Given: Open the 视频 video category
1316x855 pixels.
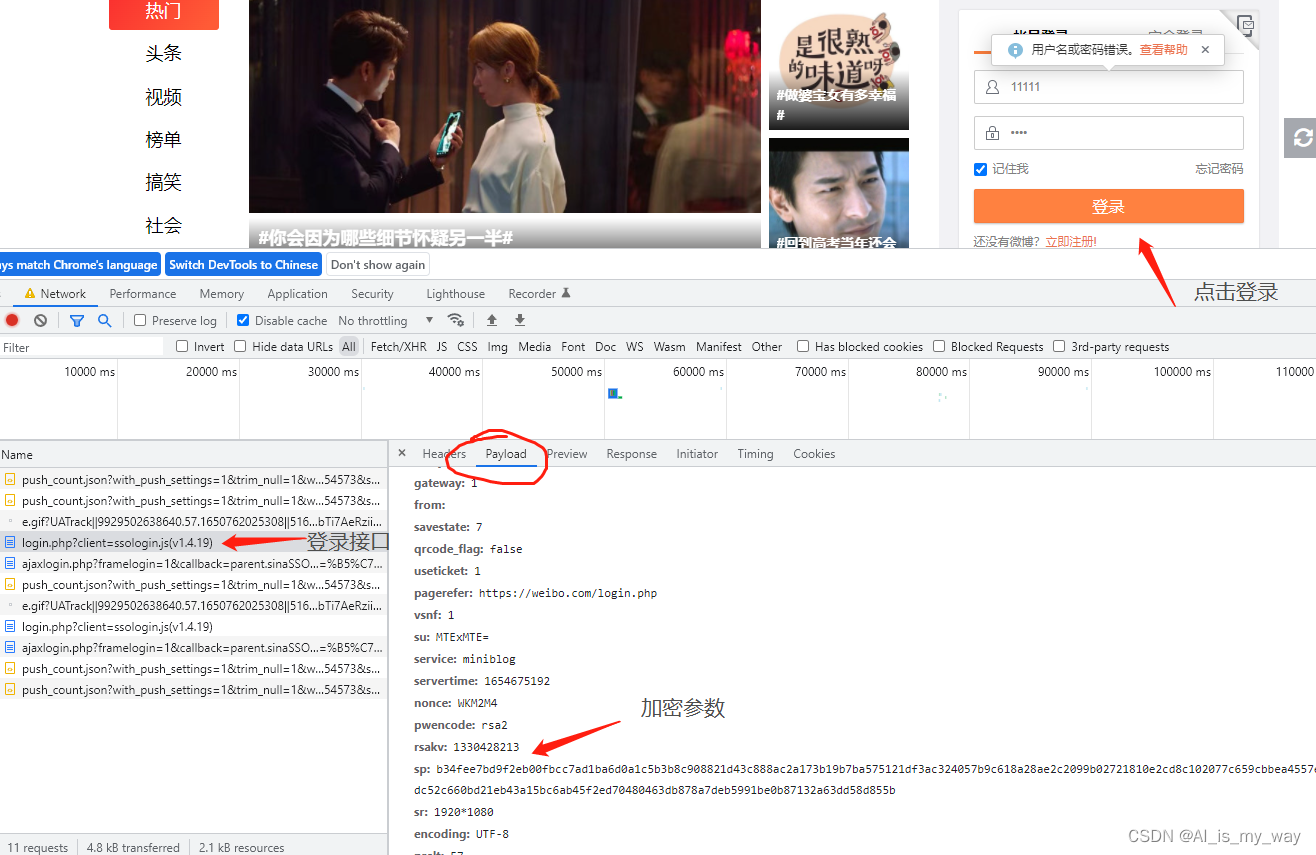Looking at the screenshot, I should pos(164,97).
